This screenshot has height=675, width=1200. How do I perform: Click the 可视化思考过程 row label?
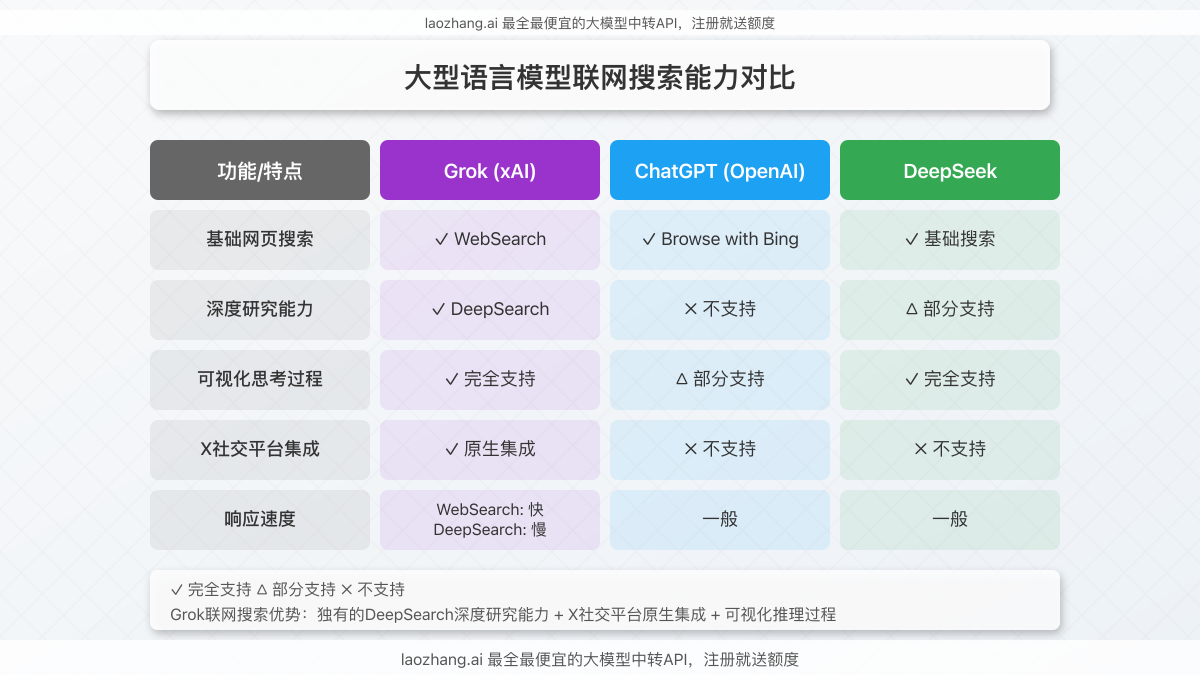(x=260, y=380)
